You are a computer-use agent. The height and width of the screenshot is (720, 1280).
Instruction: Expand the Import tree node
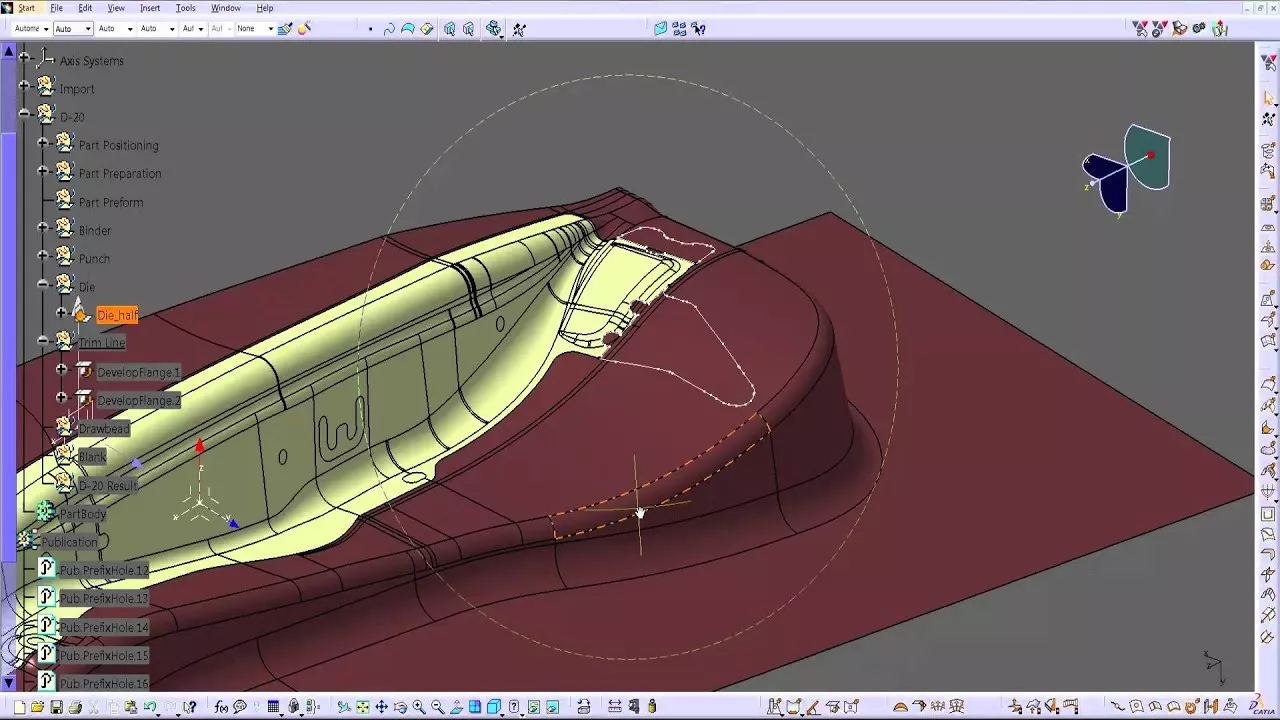tap(24, 86)
